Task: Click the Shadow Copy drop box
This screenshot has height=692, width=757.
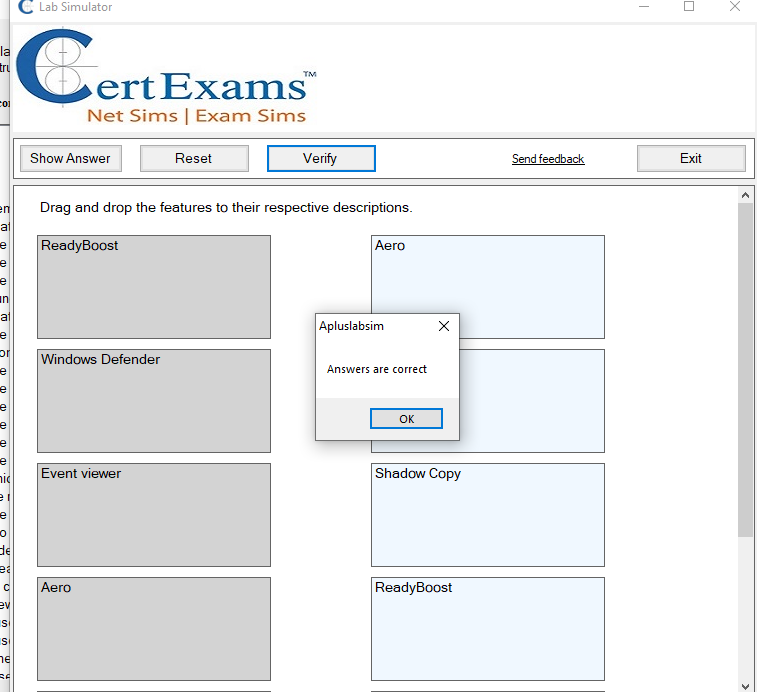Action: coord(488,515)
